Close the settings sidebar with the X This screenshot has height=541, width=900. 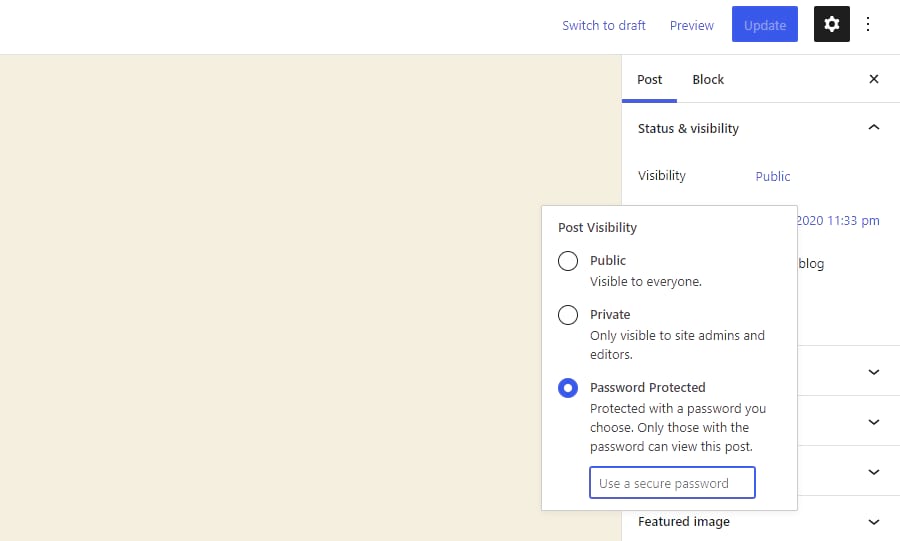tap(873, 79)
